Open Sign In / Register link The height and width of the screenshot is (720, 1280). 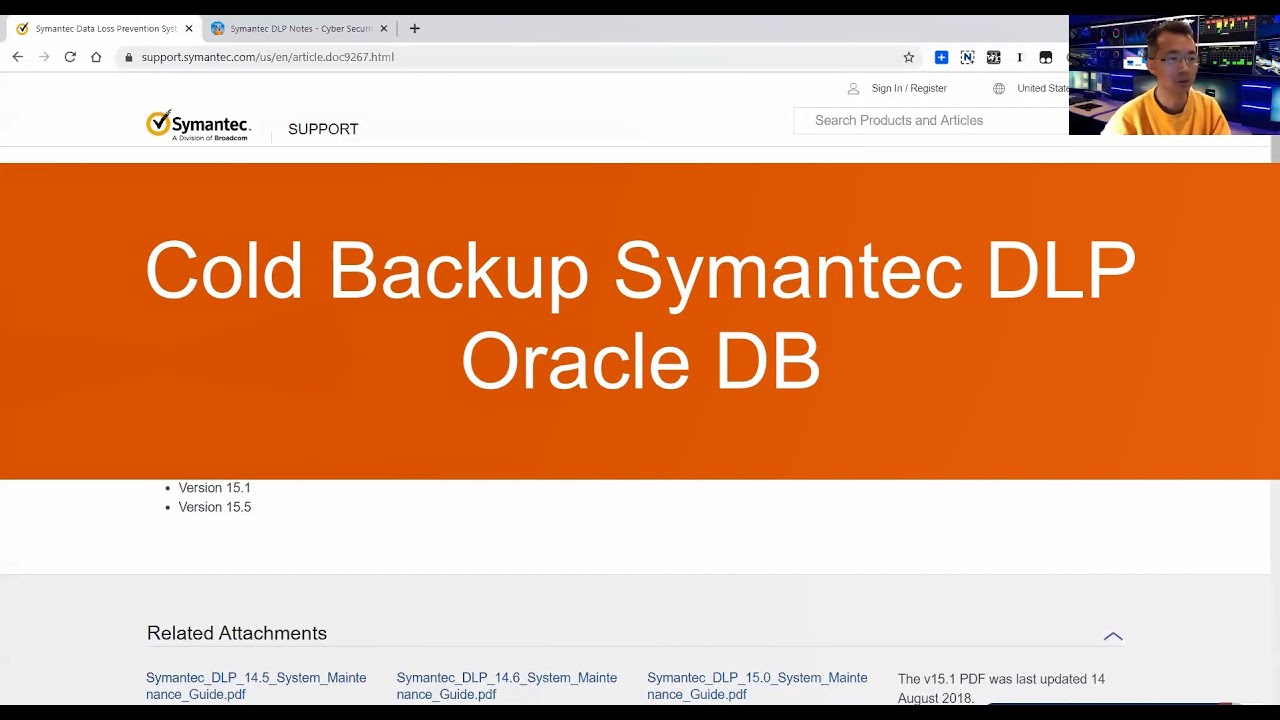[x=909, y=88]
